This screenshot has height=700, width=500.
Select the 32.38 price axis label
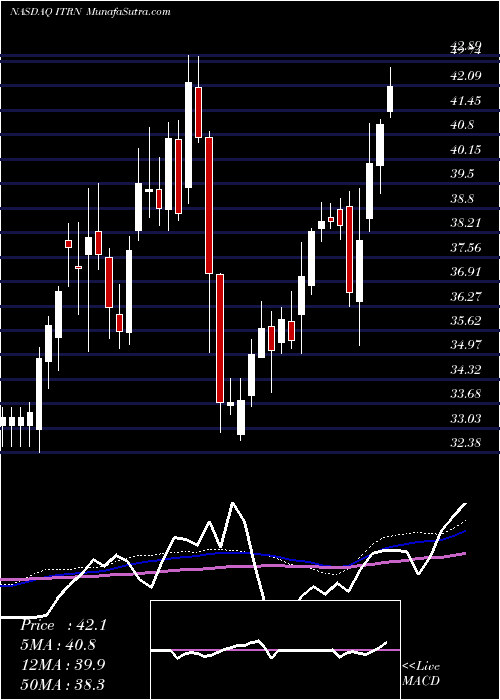tap(466, 443)
